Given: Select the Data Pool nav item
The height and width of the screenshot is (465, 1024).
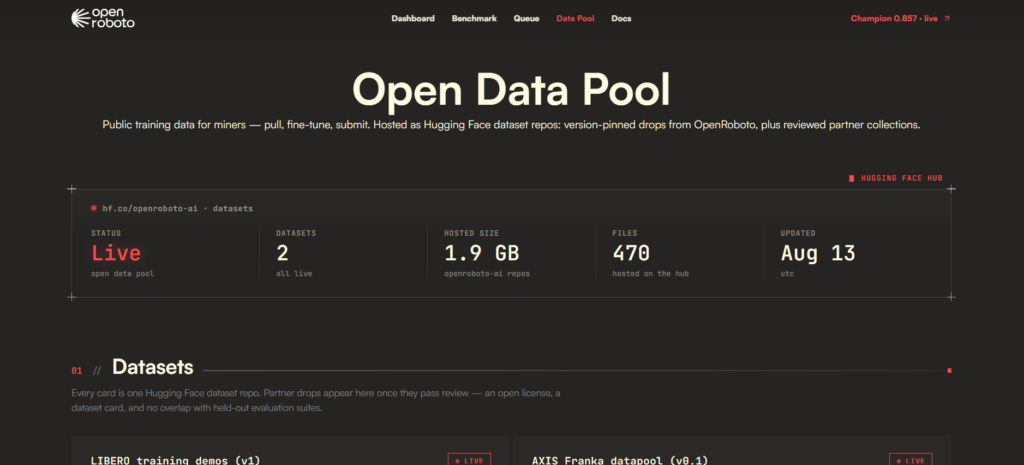Looking at the screenshot, I should pos(575,18).
